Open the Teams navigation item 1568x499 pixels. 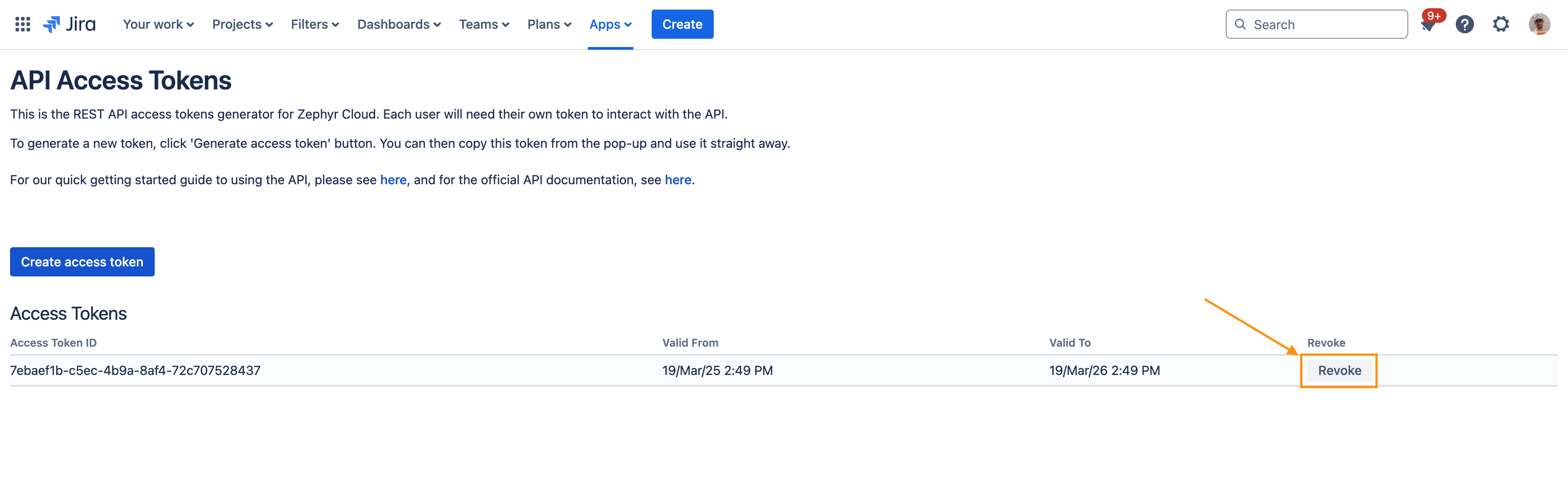[484, 24]
